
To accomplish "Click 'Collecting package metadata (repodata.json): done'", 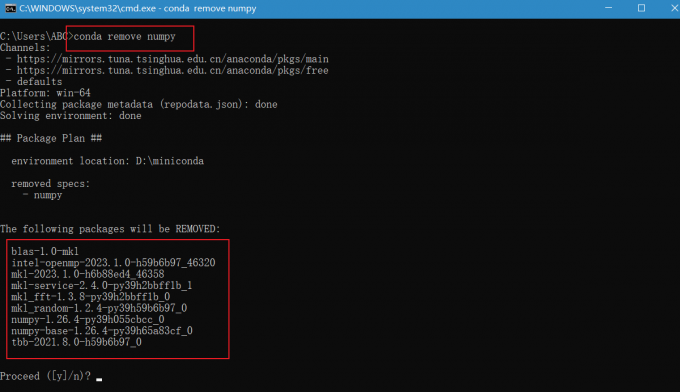I will [x=139, y=104].
